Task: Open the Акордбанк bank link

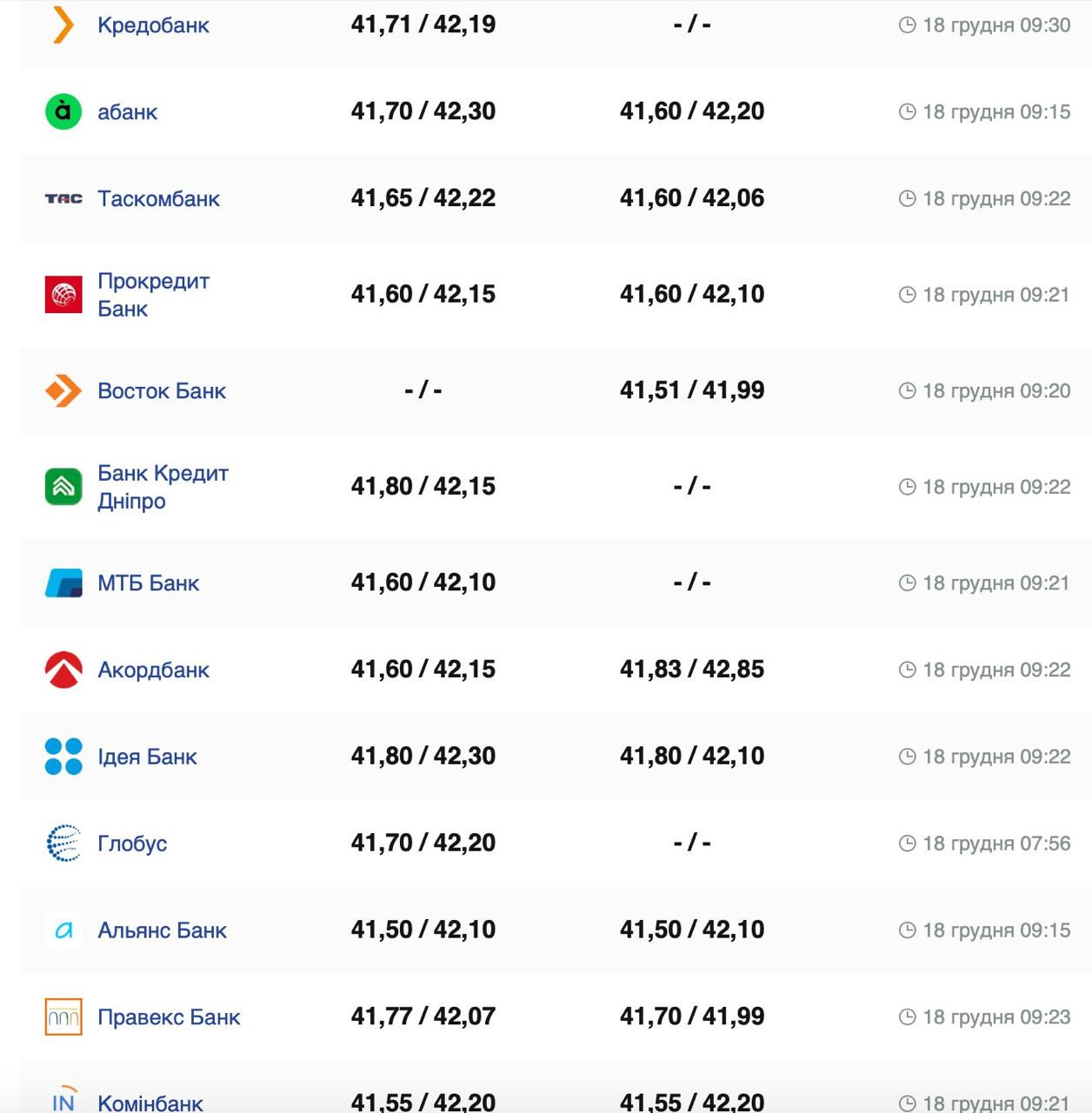Action: coord(153,670)
